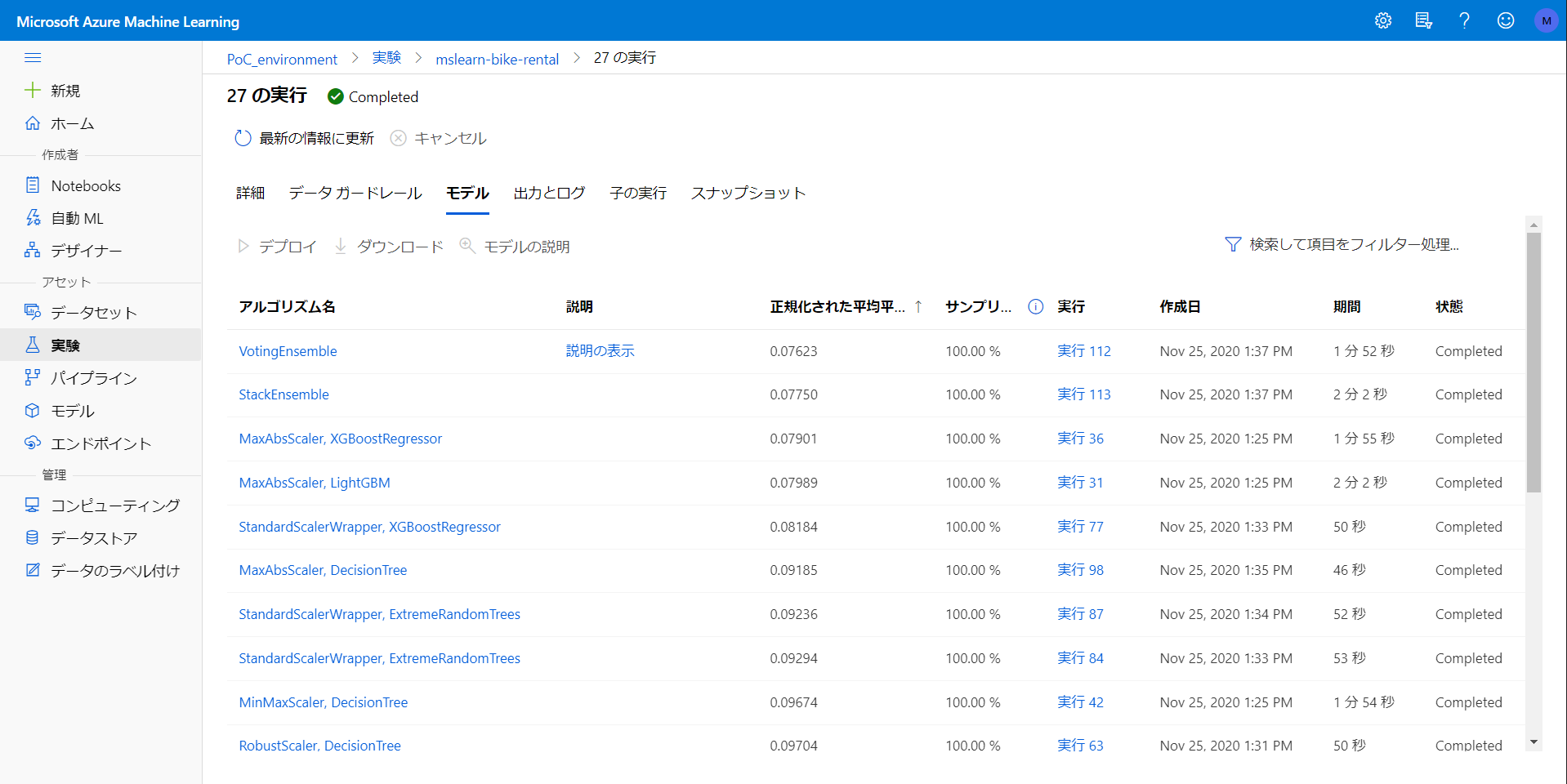The width and height of the screenshot is (1567, 784).
Task: Click scrollbar down arrow
Action: (x=1534, y=742)
